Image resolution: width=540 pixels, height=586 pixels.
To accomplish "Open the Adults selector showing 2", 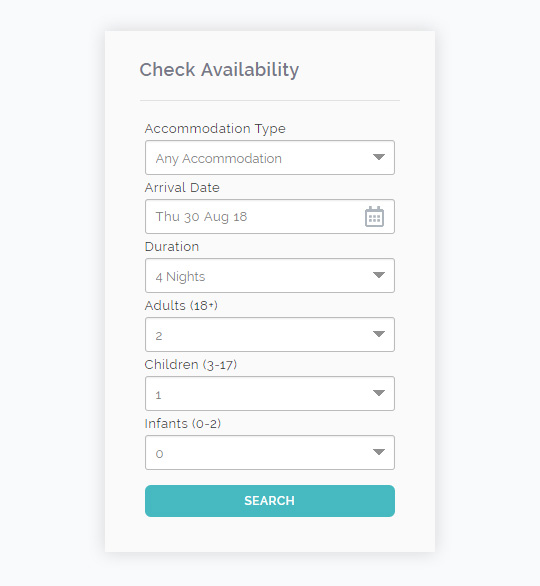I will click(x=270, y=334).
